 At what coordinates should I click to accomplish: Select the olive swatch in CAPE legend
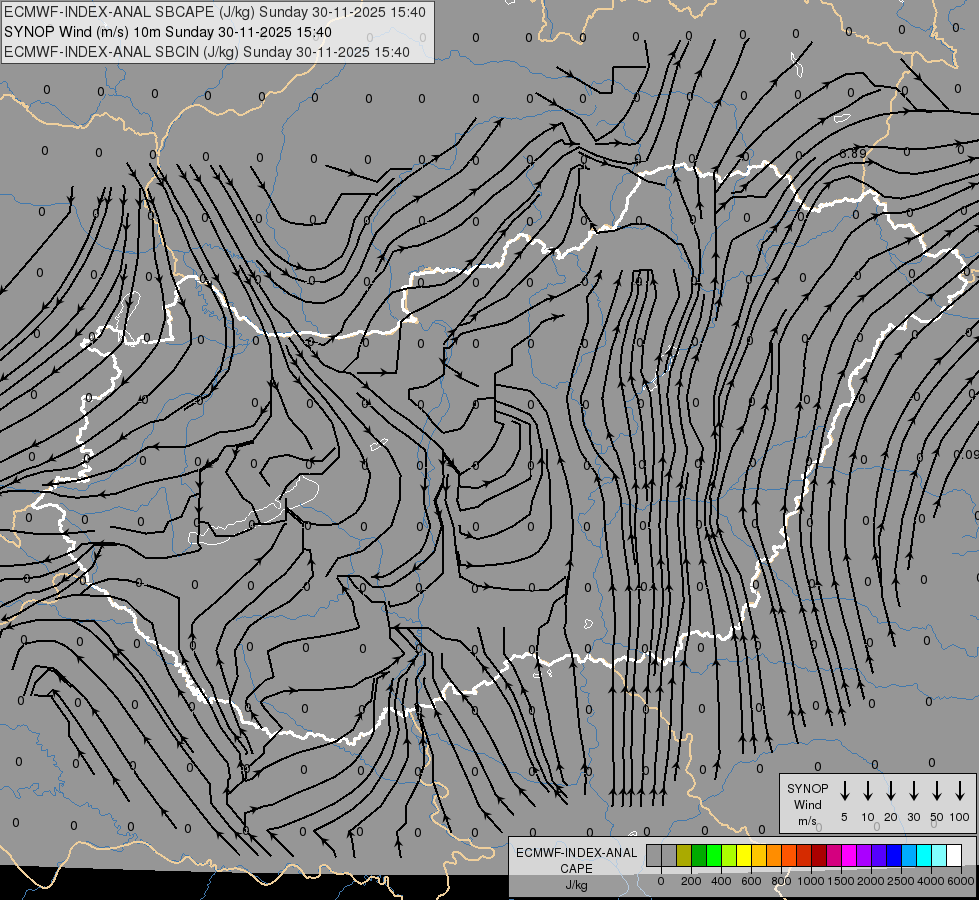tap(684, 855)
